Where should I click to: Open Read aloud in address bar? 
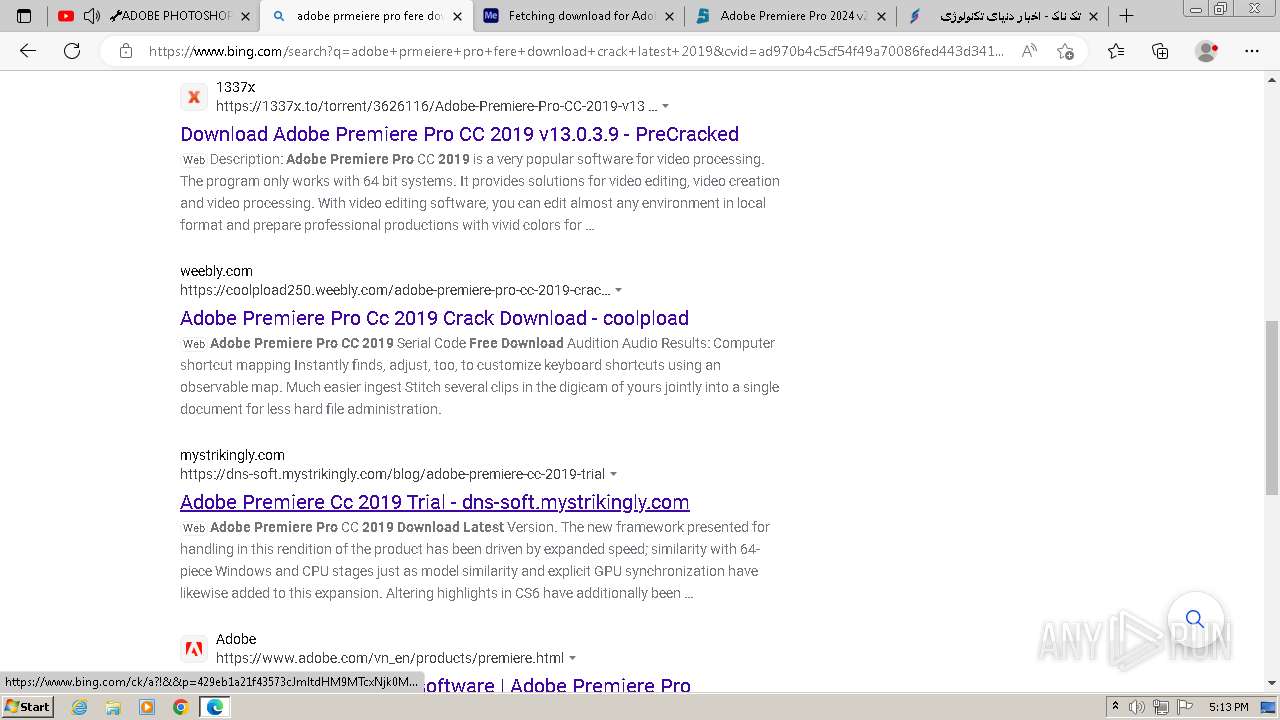click(x=1029, y=51)
